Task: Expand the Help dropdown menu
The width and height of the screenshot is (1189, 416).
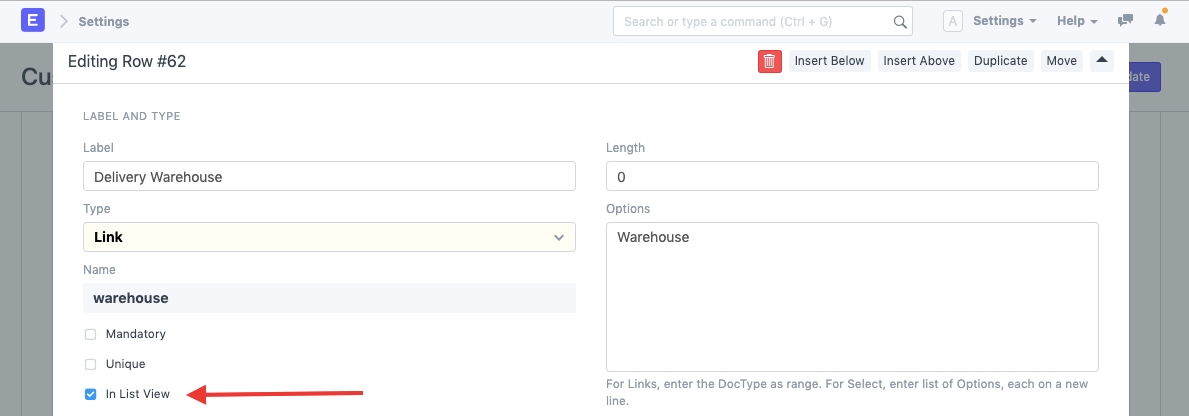Action: click(1077, 21)
